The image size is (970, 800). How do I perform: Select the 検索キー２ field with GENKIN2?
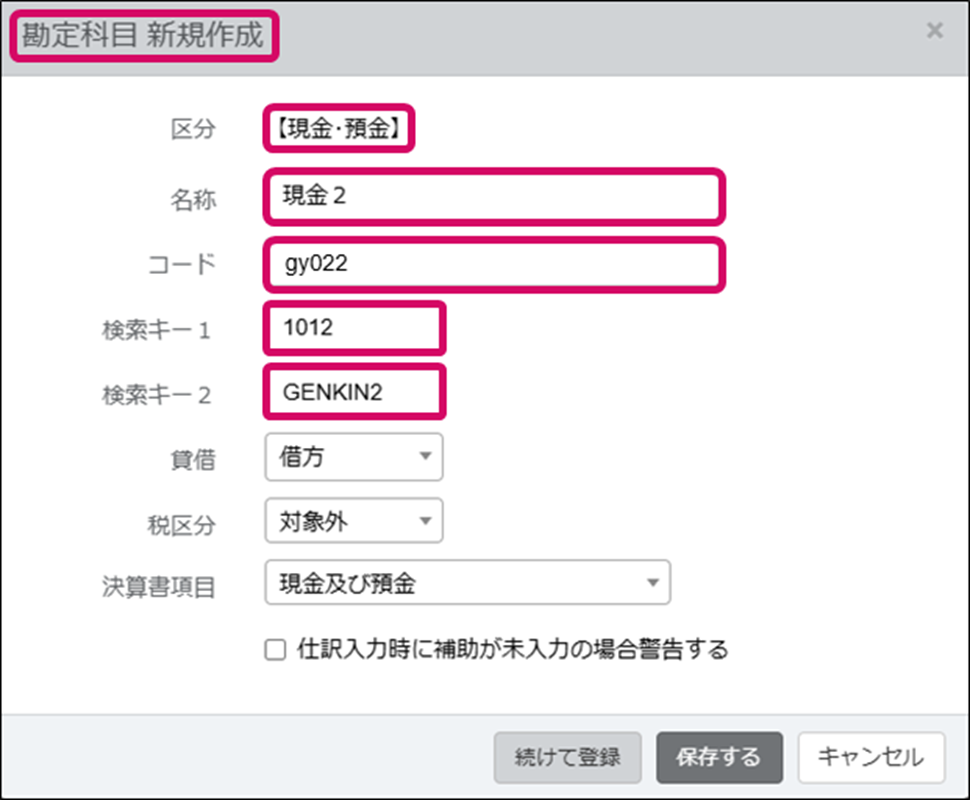point(354,393)
